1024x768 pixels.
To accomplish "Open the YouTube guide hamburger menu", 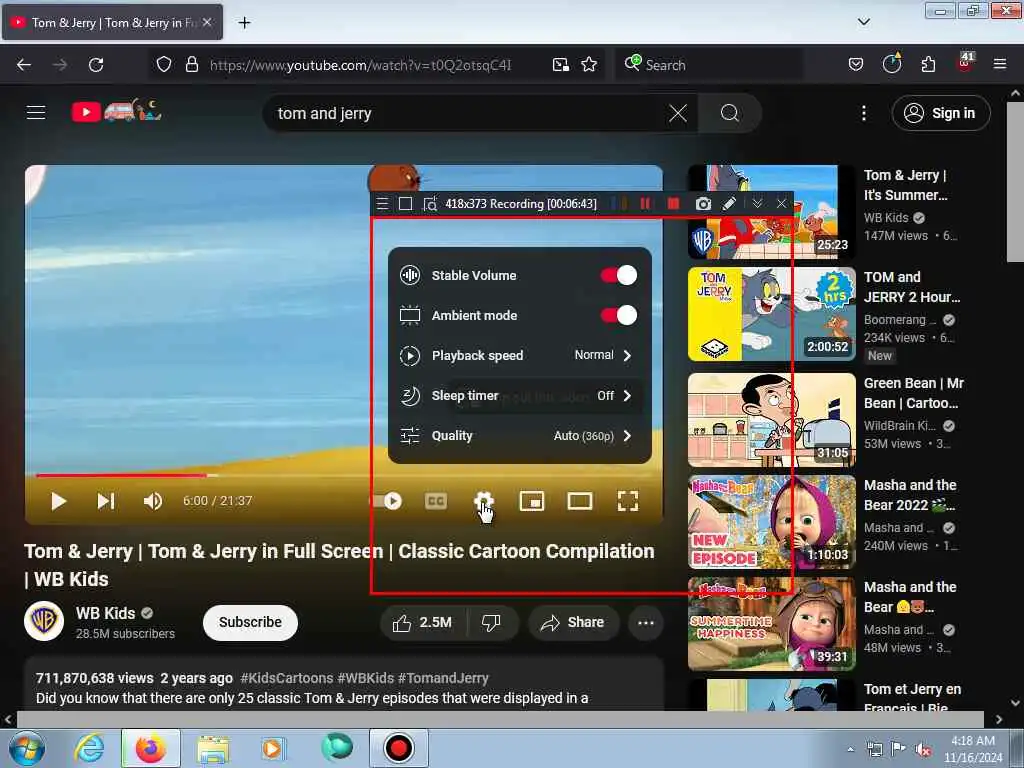I will tap(36, 112).
